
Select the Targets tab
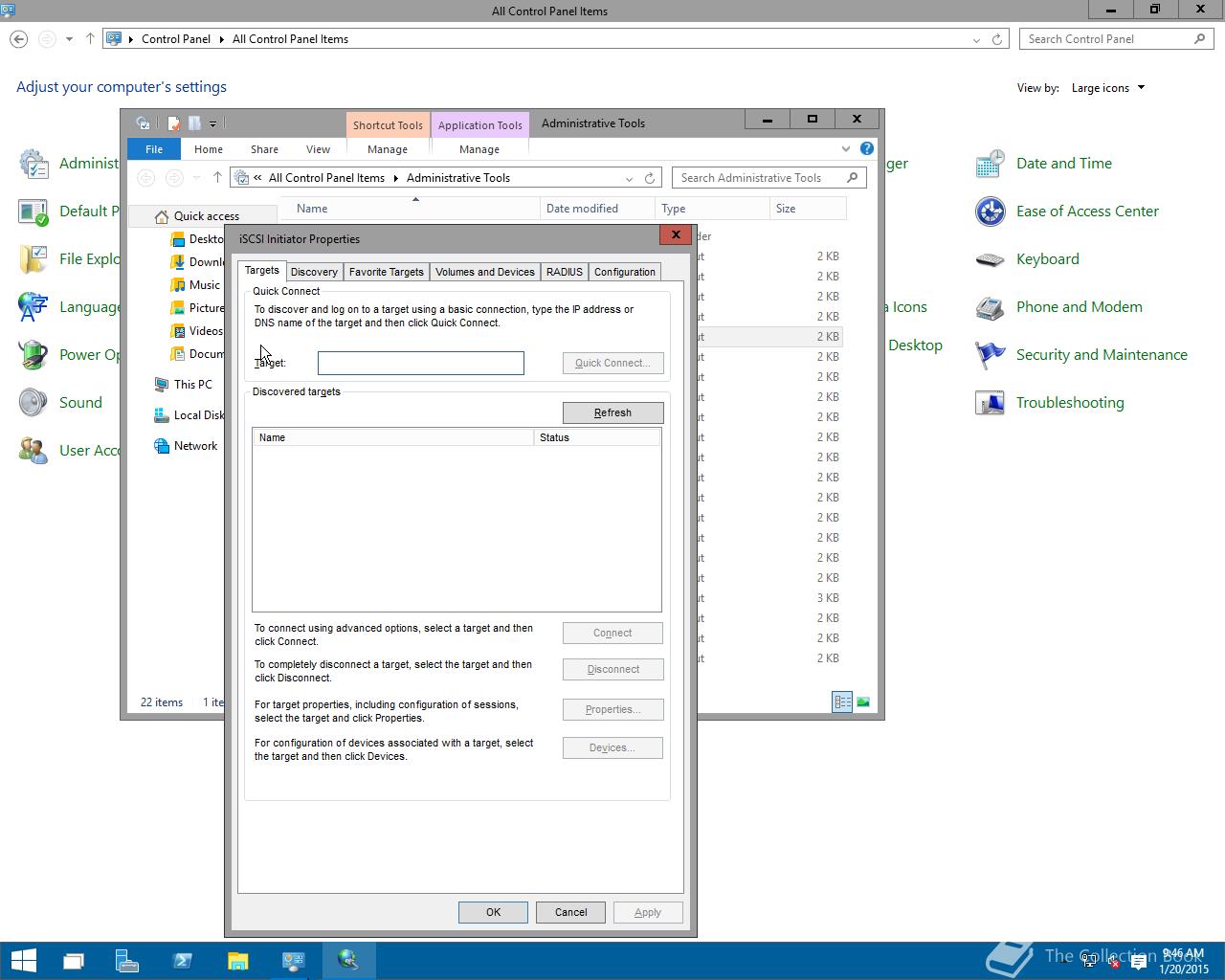(262, 271)
